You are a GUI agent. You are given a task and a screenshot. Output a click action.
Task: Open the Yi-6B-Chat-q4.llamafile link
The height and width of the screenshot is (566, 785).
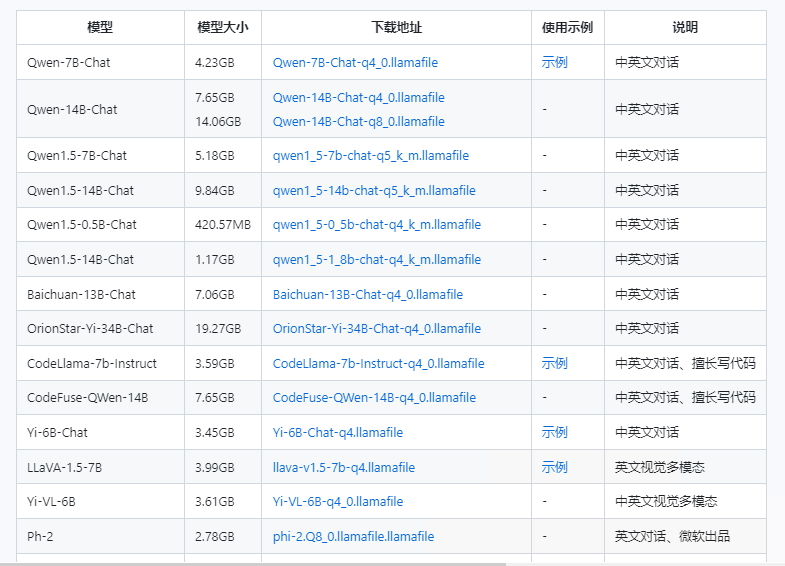click(337, 433)
